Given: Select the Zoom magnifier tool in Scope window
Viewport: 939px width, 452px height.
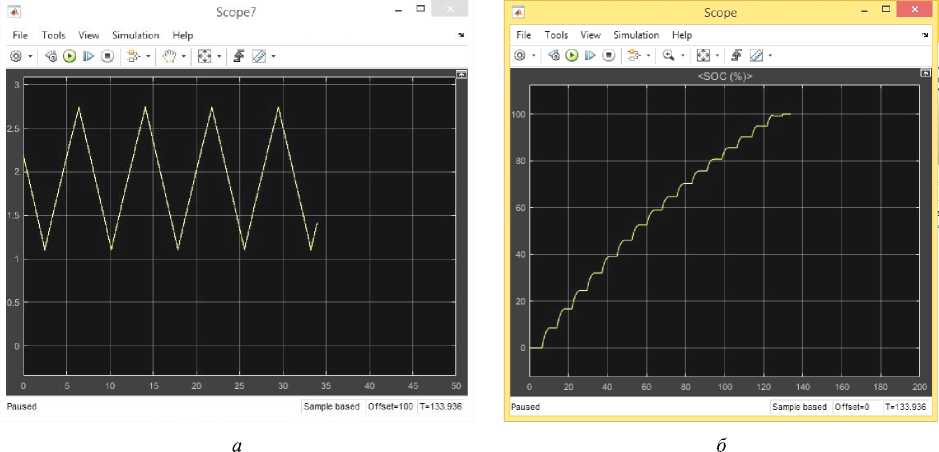Looking at the screenshot, I should click(x=668, y=56).
